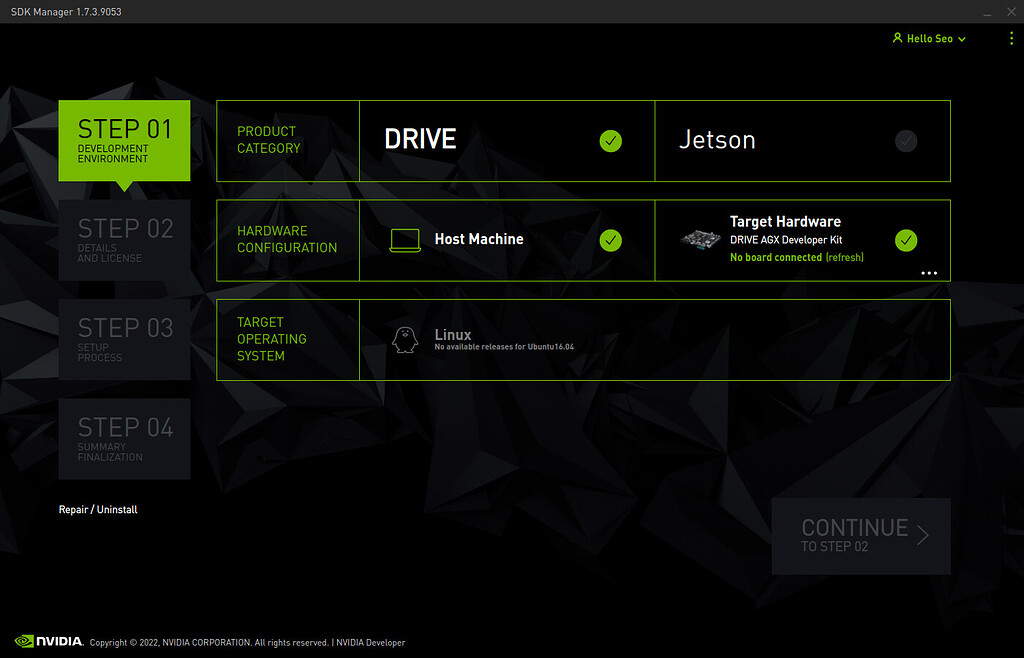Toggle the Jetson product selection checkmark
This screenshot has width=1024, height=658.
(x=906, y=141)
